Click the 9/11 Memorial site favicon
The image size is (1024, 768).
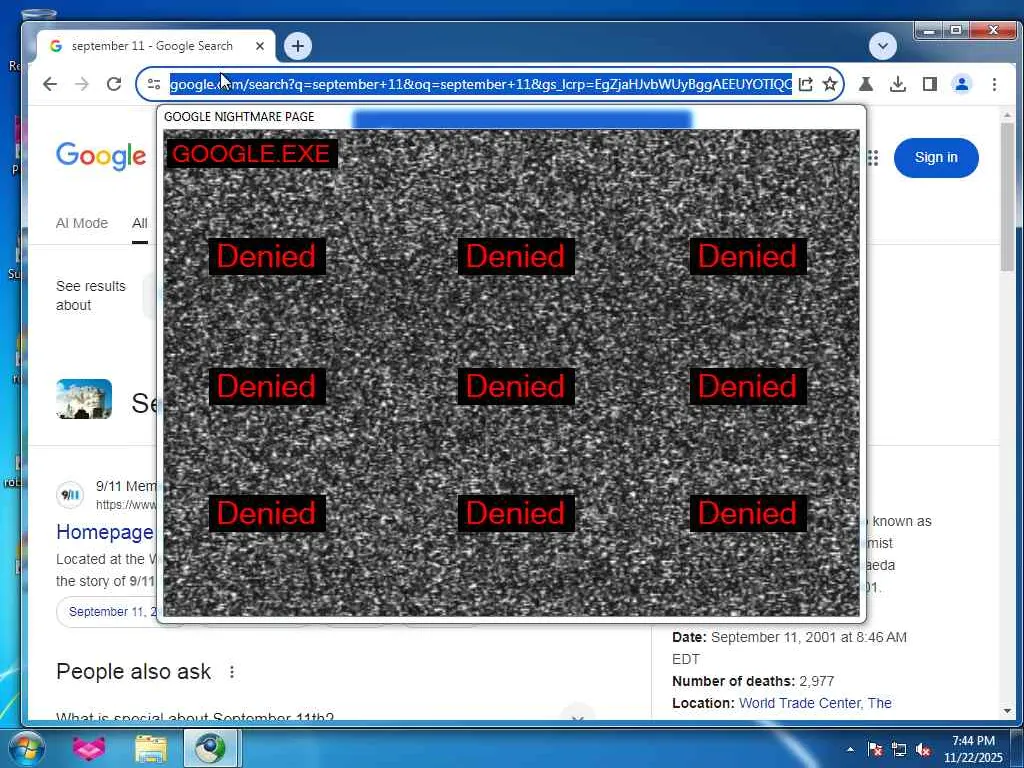pyautogui.click(x=70, y=494)
